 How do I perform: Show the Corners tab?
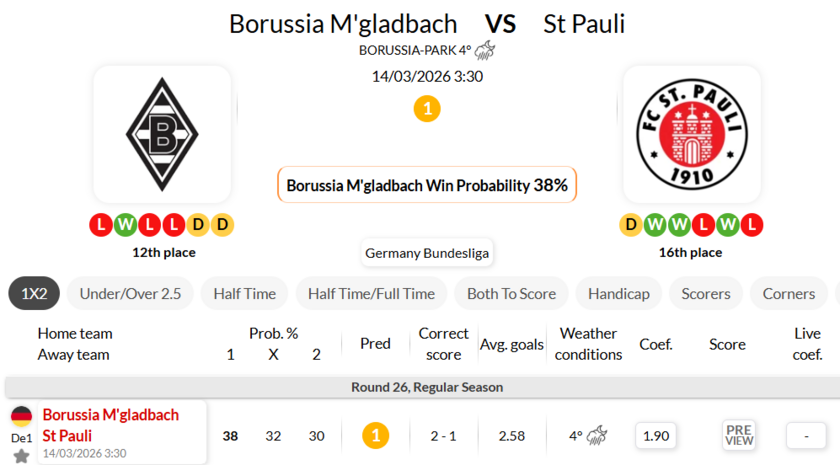pos(789,294)
